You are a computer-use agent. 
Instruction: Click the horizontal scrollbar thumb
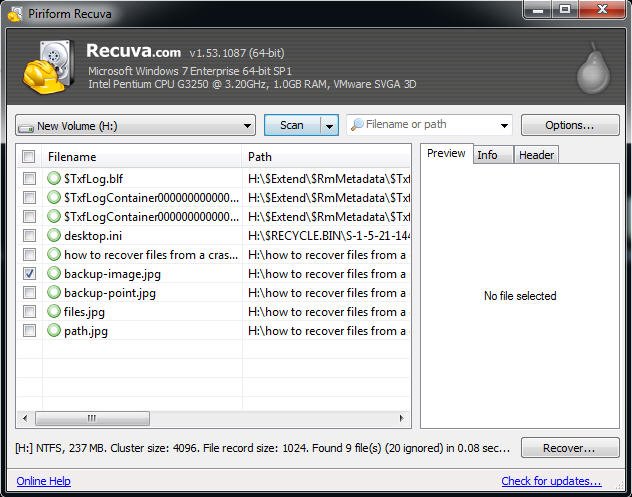tap(92, 418)
